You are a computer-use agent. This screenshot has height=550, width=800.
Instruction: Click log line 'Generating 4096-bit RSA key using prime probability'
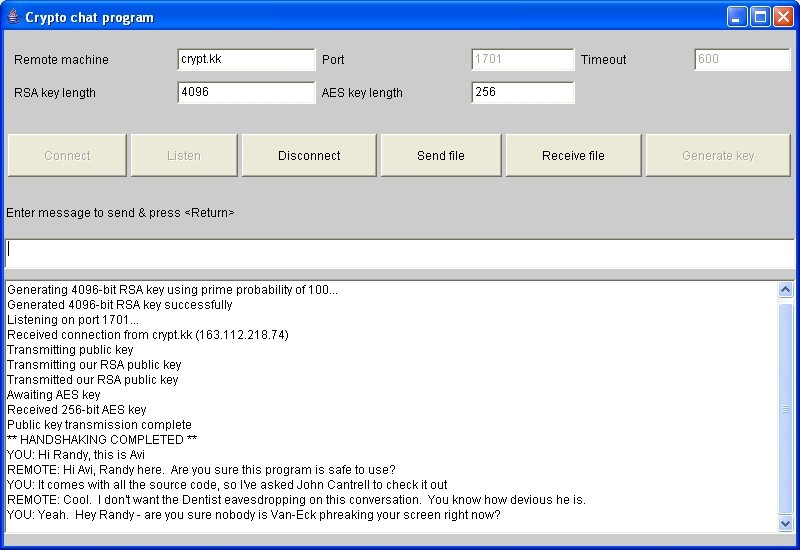pos(172,290)
